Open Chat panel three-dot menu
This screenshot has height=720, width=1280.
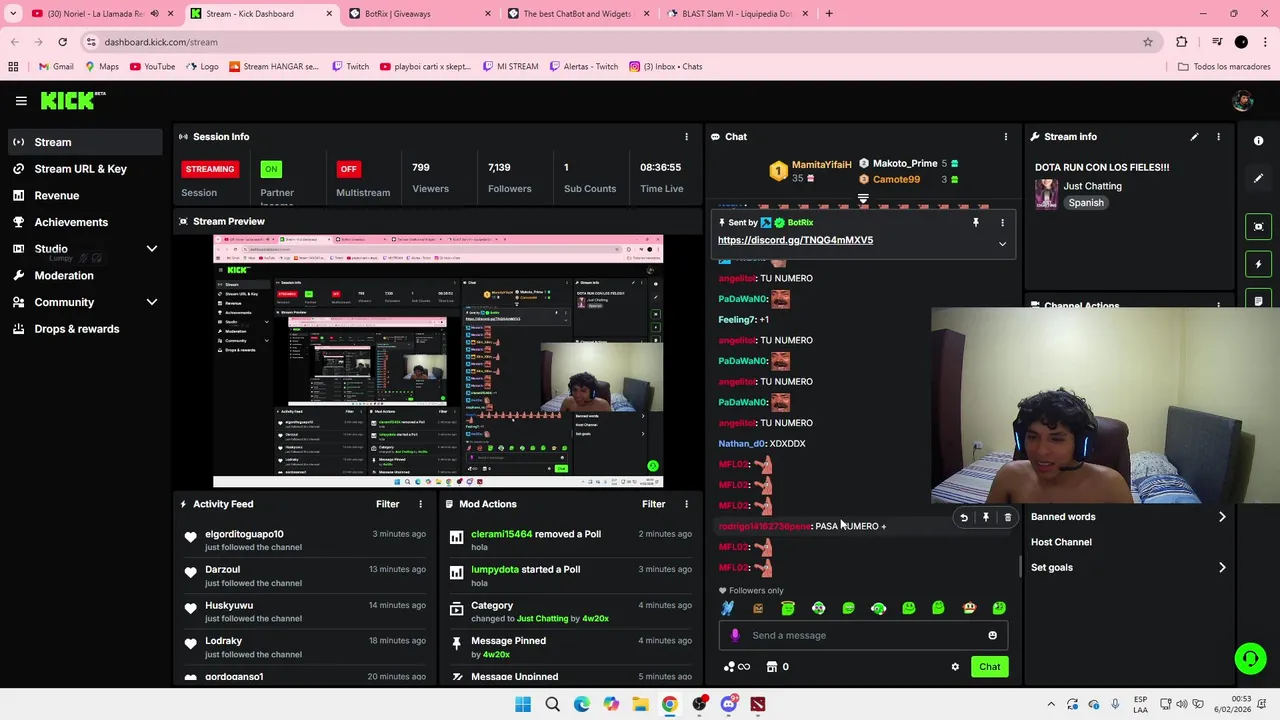coord(1006,137)
